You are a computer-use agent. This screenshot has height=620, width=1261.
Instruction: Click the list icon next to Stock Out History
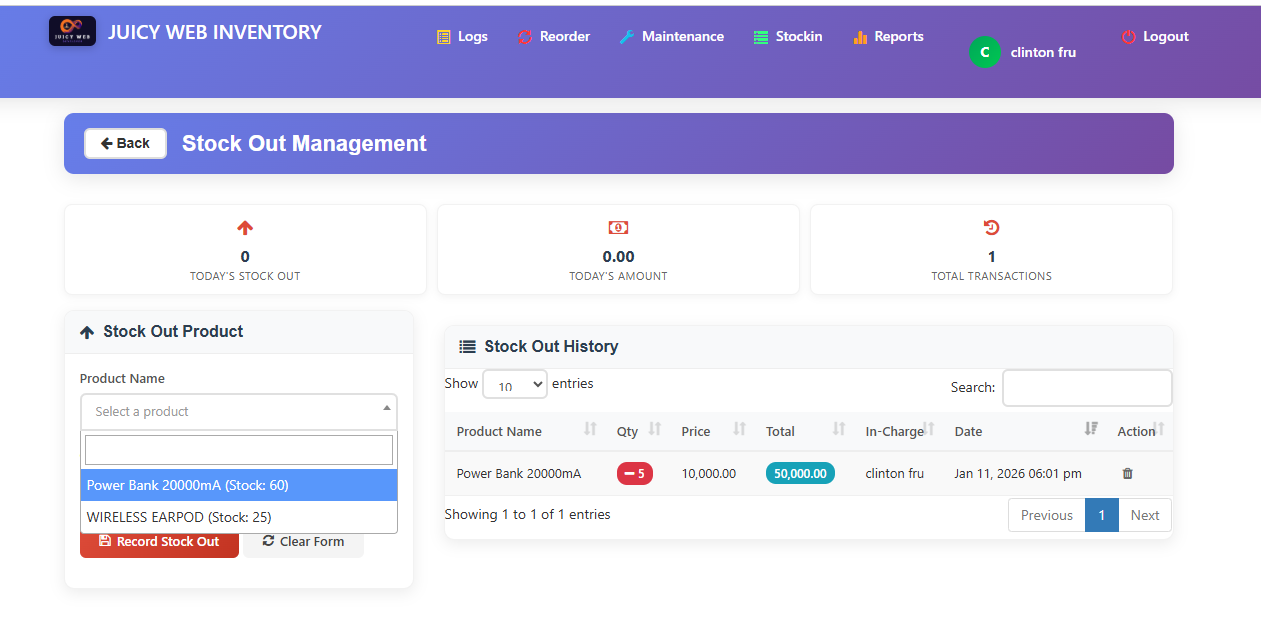point(466,346)
